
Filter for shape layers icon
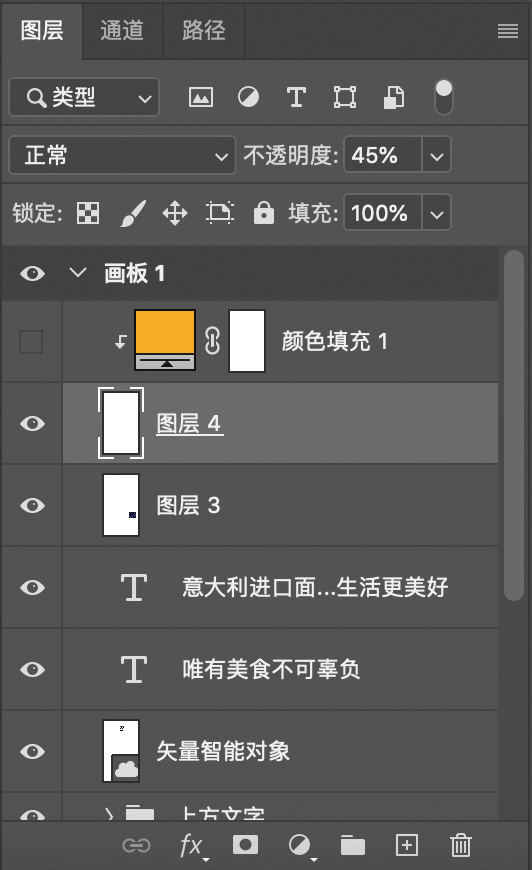(x=344, y=98)
